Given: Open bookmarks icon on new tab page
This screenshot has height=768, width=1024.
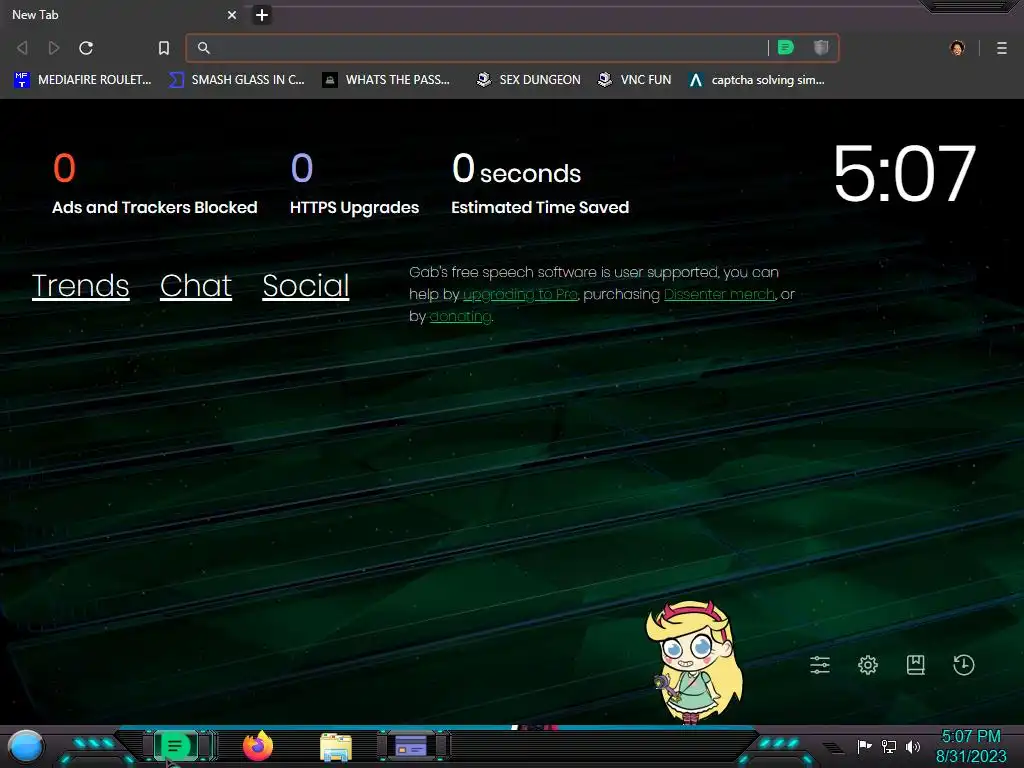Looking at the screenshot, I should 916,665.
